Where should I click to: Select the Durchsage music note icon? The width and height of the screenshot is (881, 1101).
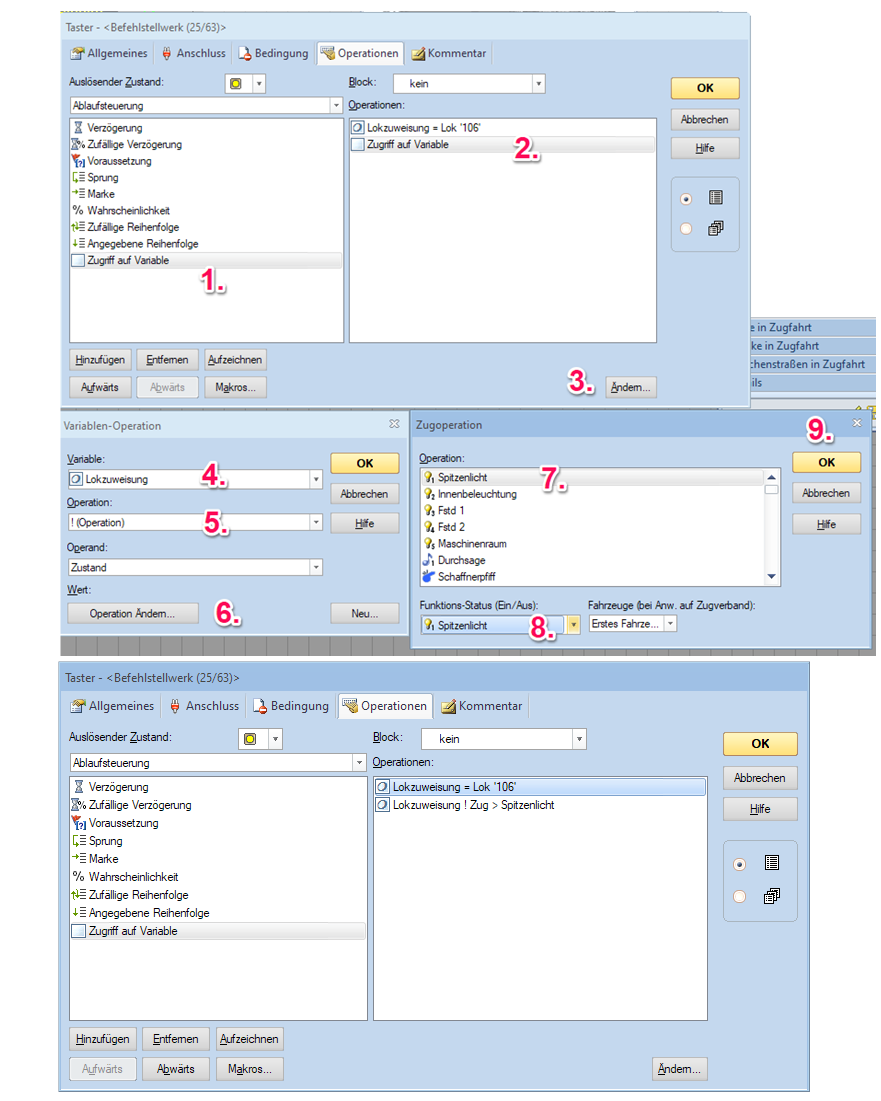(x=429, y=560)
